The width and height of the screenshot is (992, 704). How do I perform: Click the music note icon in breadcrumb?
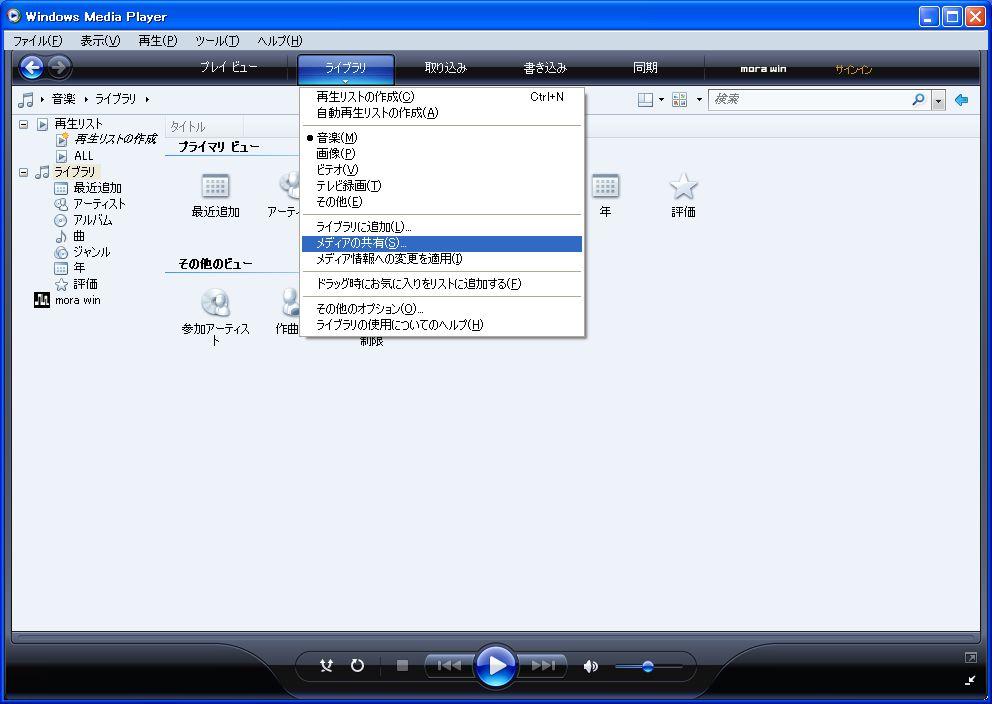25,99
